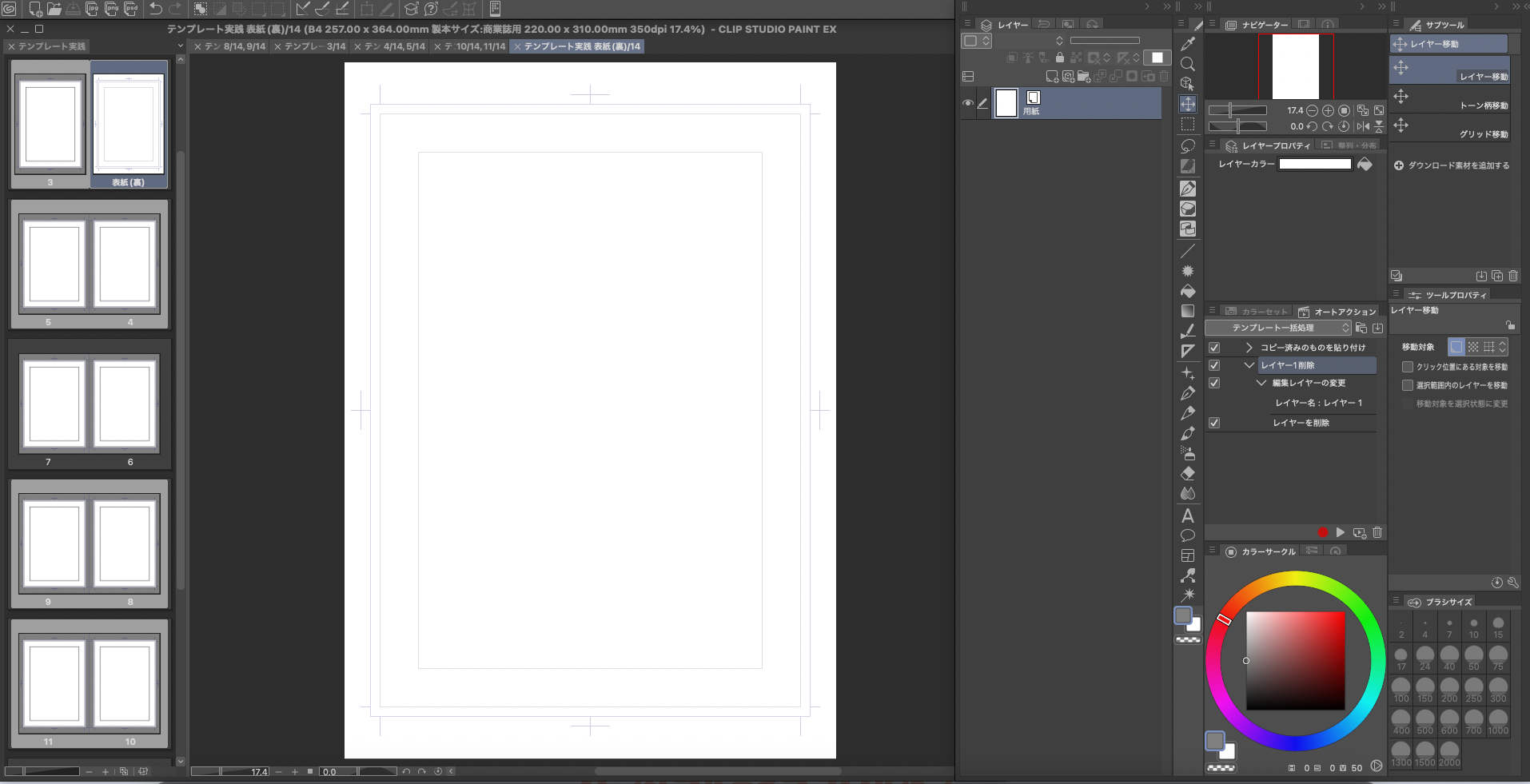Viewport: 1530px width, 784px height.
Task: Click the レイヤーカラー white swatch
Action: click(1314, 164)
